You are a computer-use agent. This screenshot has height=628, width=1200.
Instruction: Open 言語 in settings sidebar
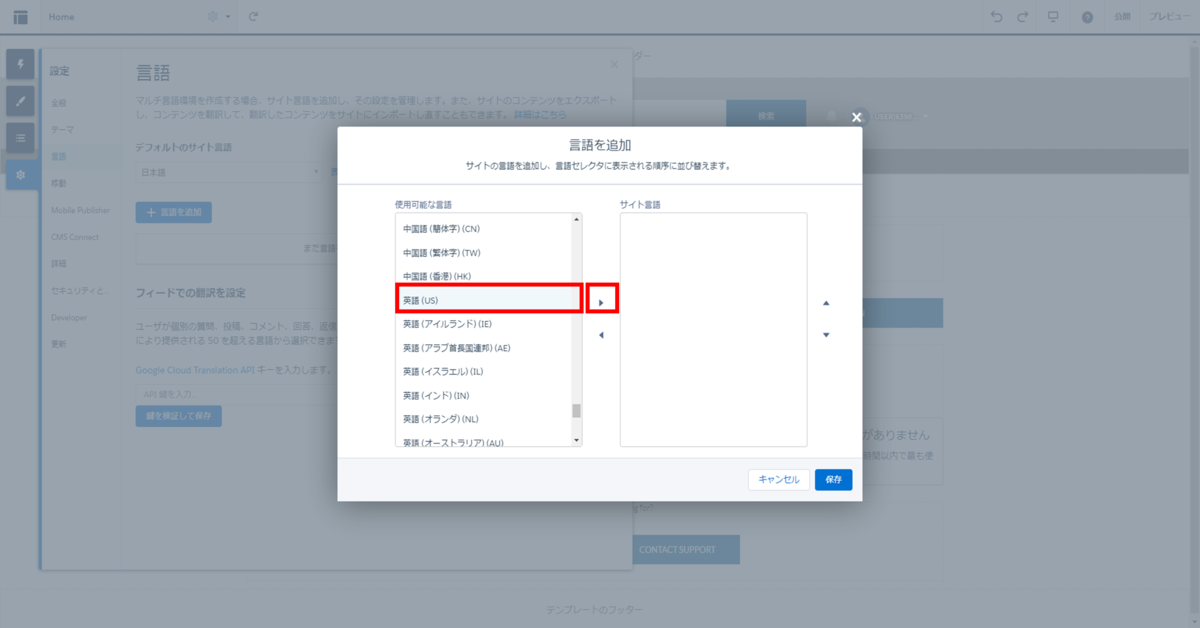[58, 156]
